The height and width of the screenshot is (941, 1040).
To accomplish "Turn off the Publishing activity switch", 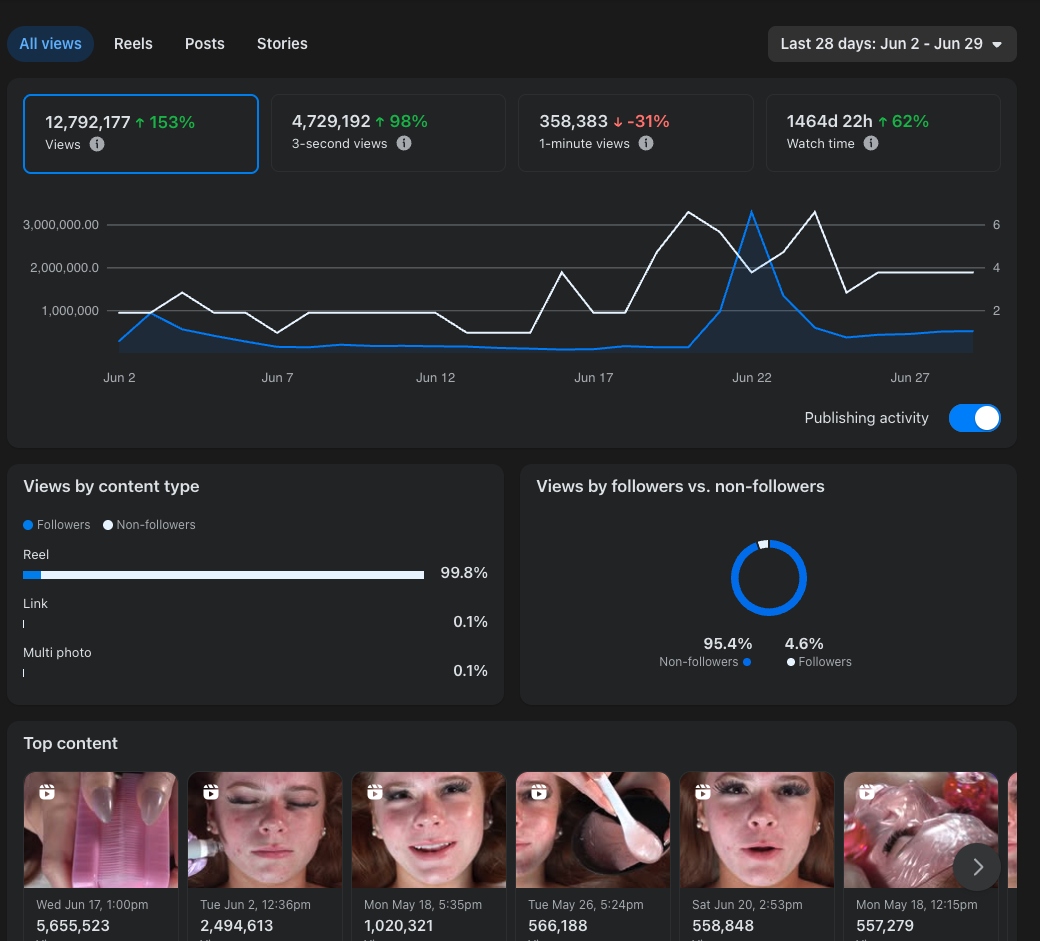I will (x=974, y=418).
